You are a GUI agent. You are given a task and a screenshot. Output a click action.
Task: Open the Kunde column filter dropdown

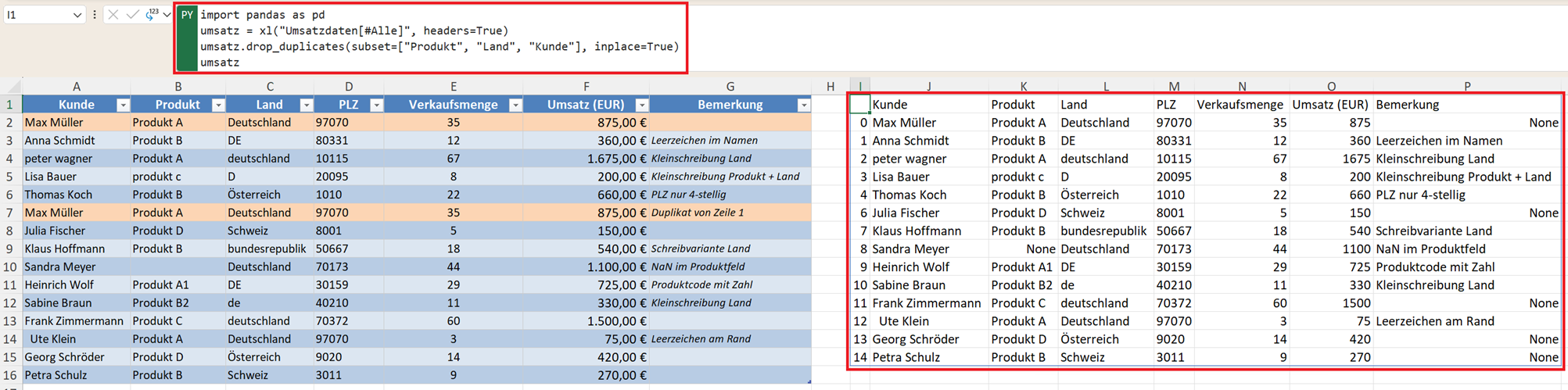click(x=123, y=105)
